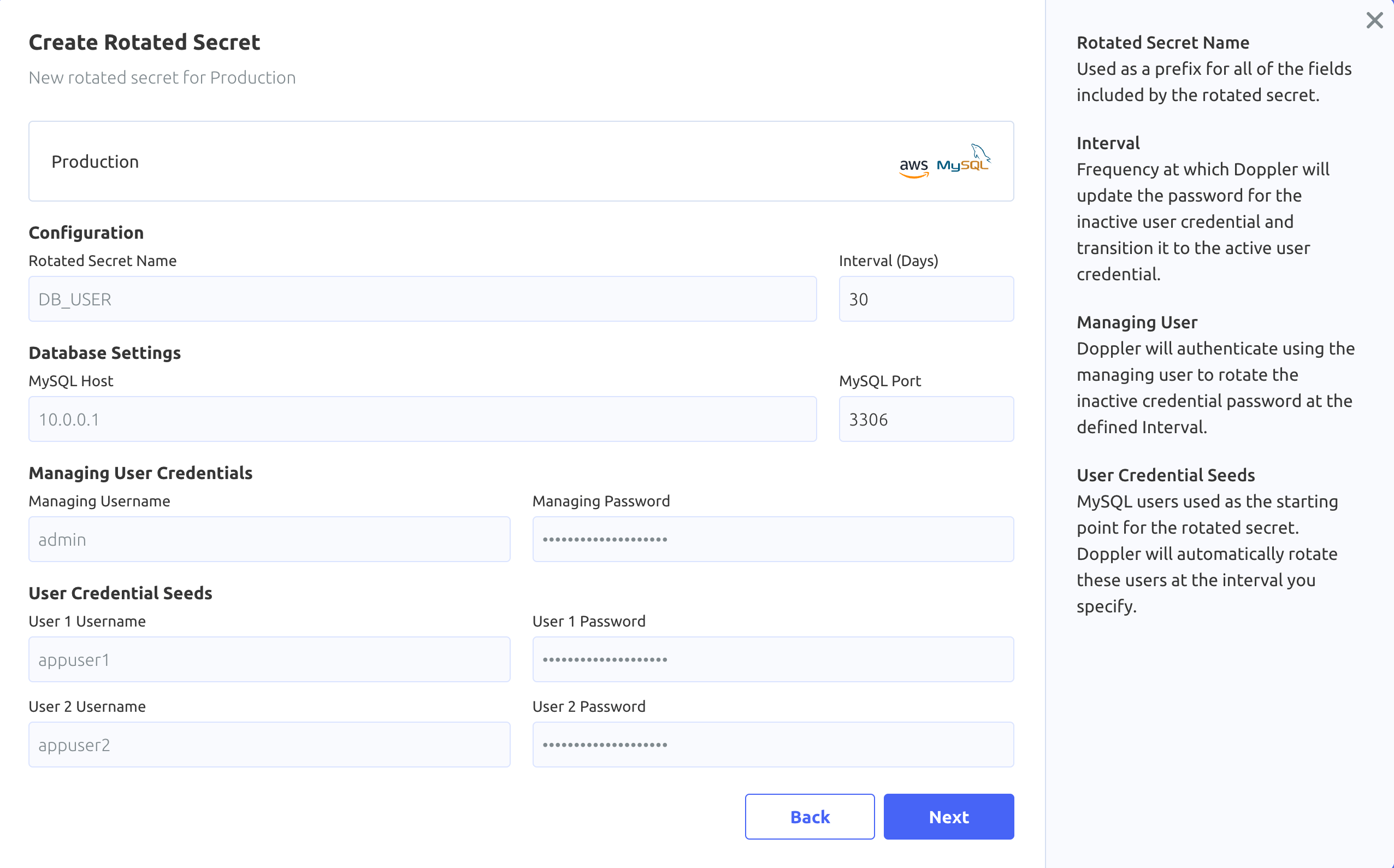Select the User 2 Username field
This screenshot has width=1394, height=868.
(269, 745)
